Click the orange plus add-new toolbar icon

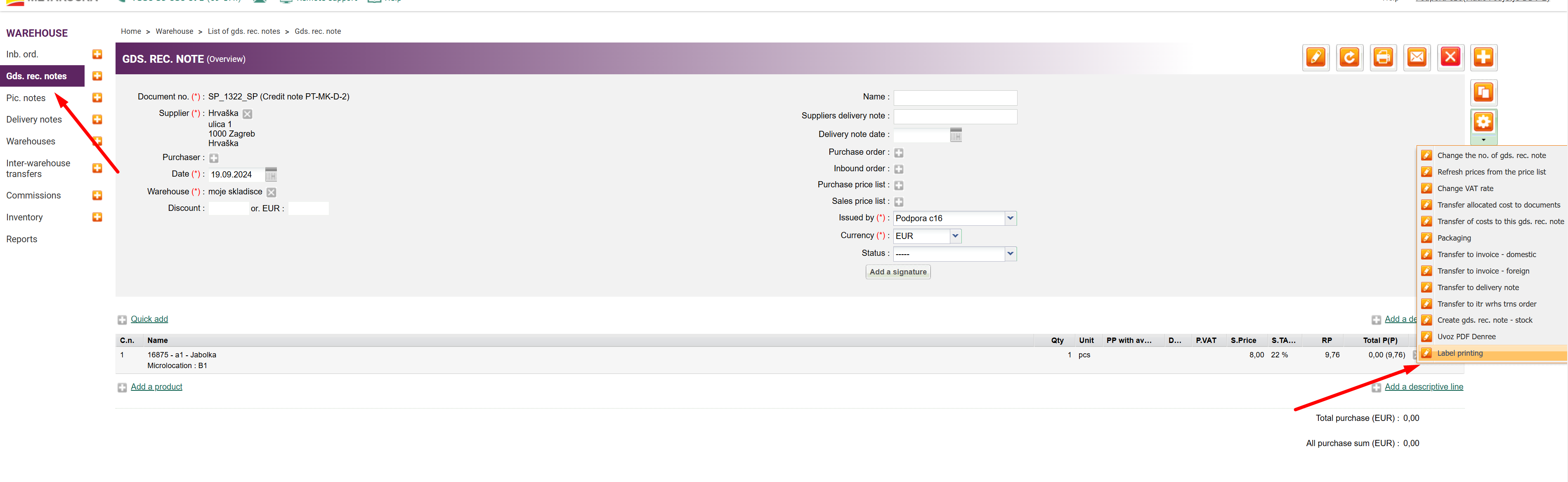click(1483, 58)
